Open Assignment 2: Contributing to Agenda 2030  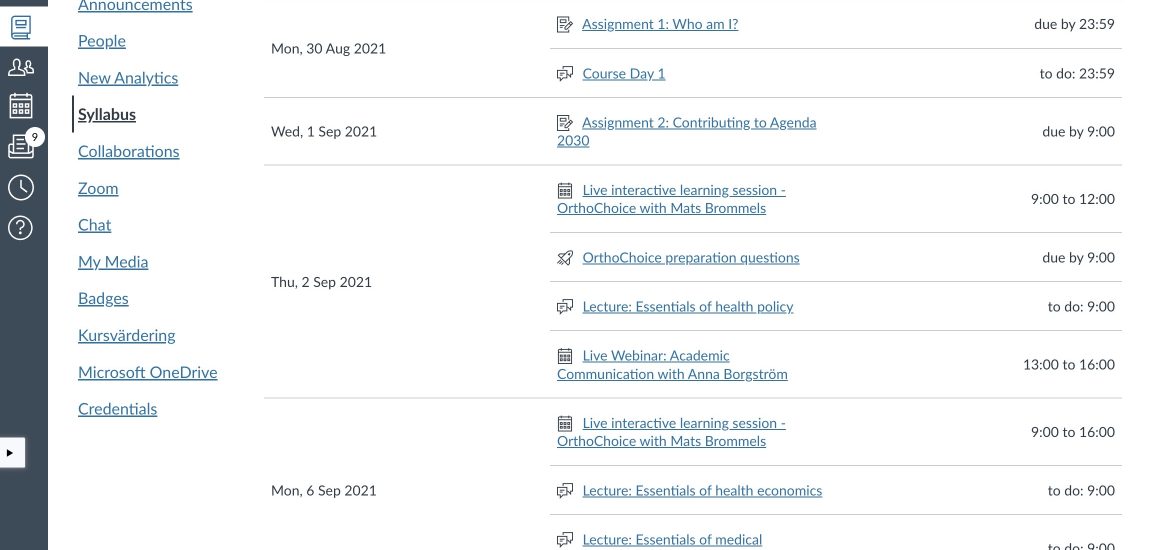click(686, 131)
